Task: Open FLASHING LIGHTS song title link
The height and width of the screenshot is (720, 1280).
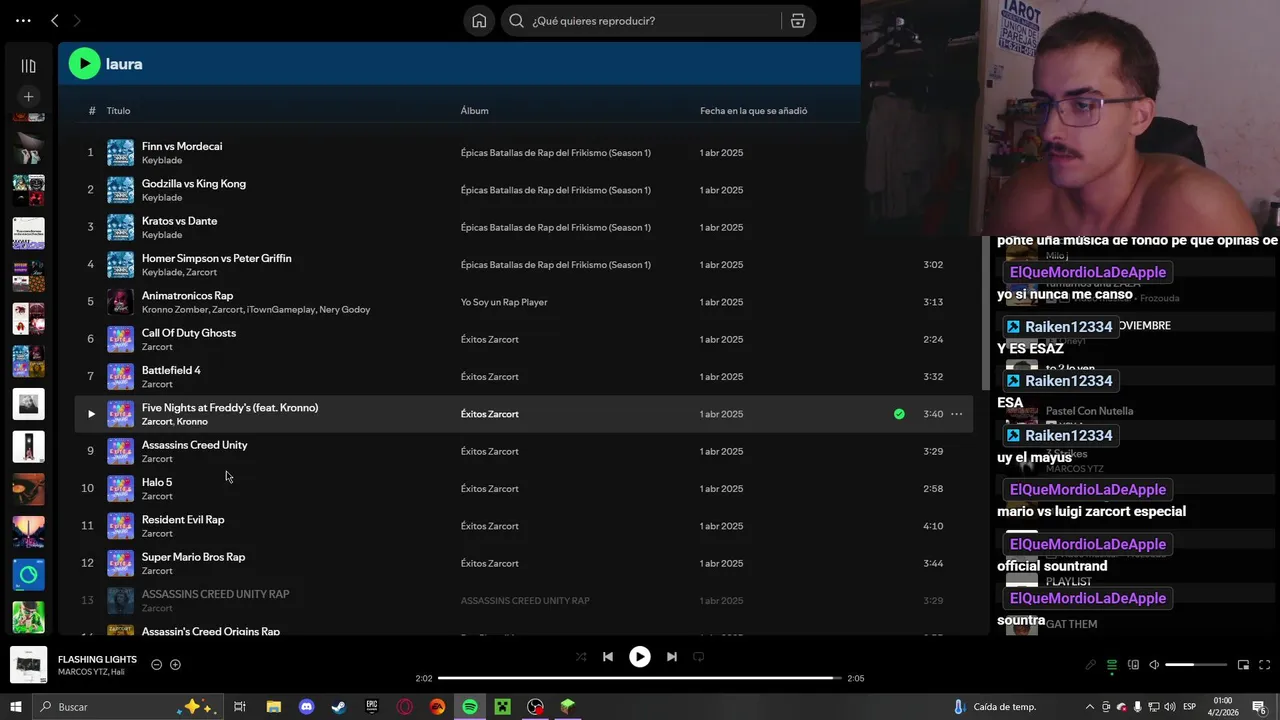Action: click(x=97, y=660)
